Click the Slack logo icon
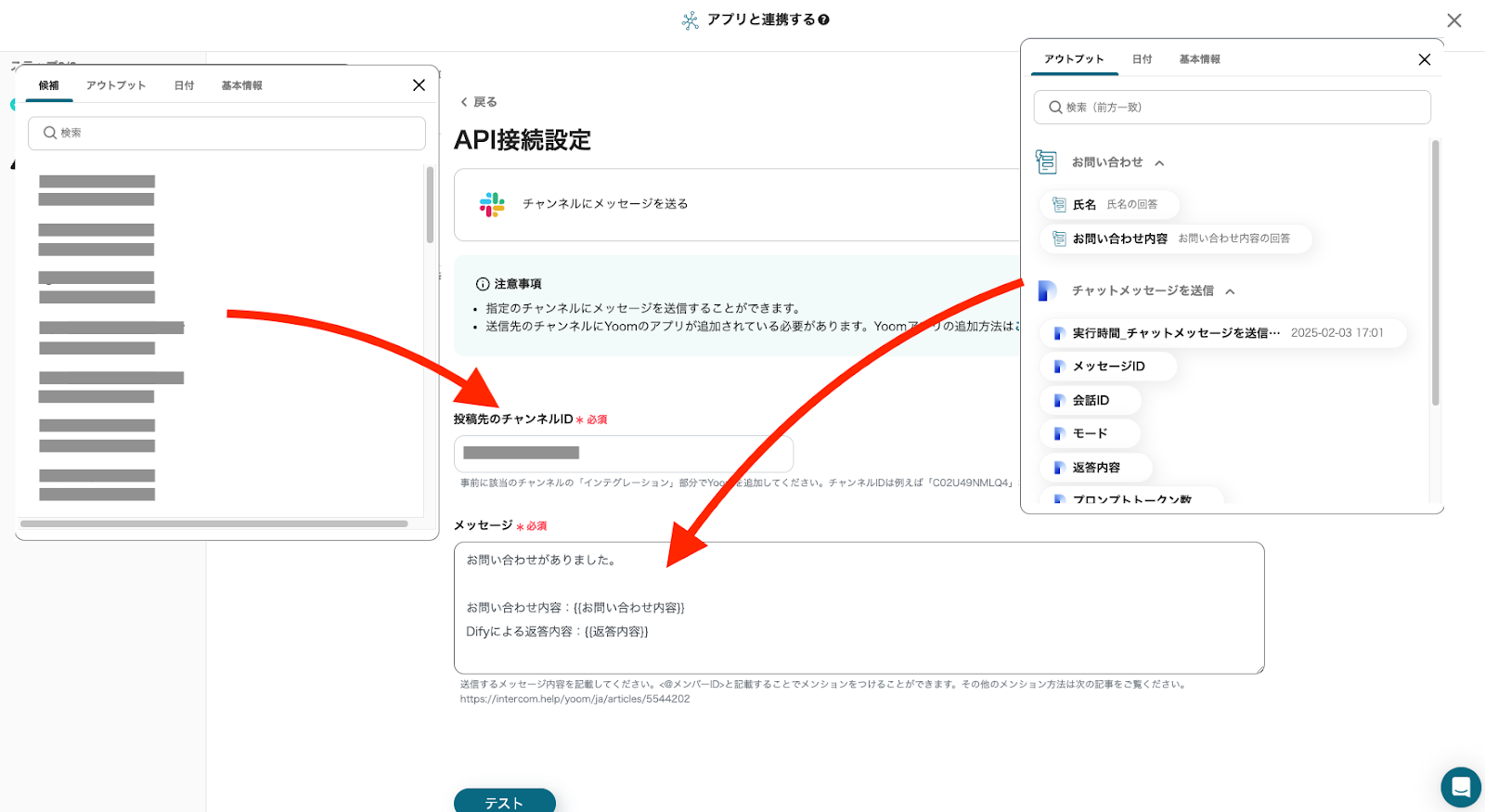The image size is (1485, 812). tap(492, 204)
